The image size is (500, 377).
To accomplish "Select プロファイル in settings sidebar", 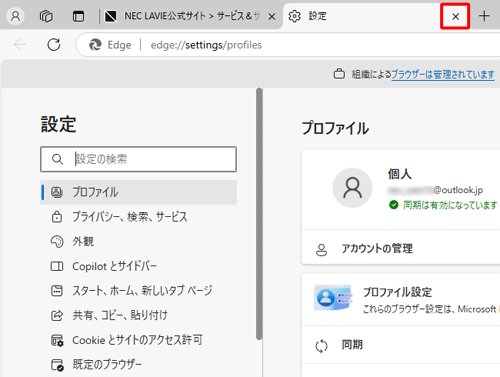I will [x=139, y=192].
